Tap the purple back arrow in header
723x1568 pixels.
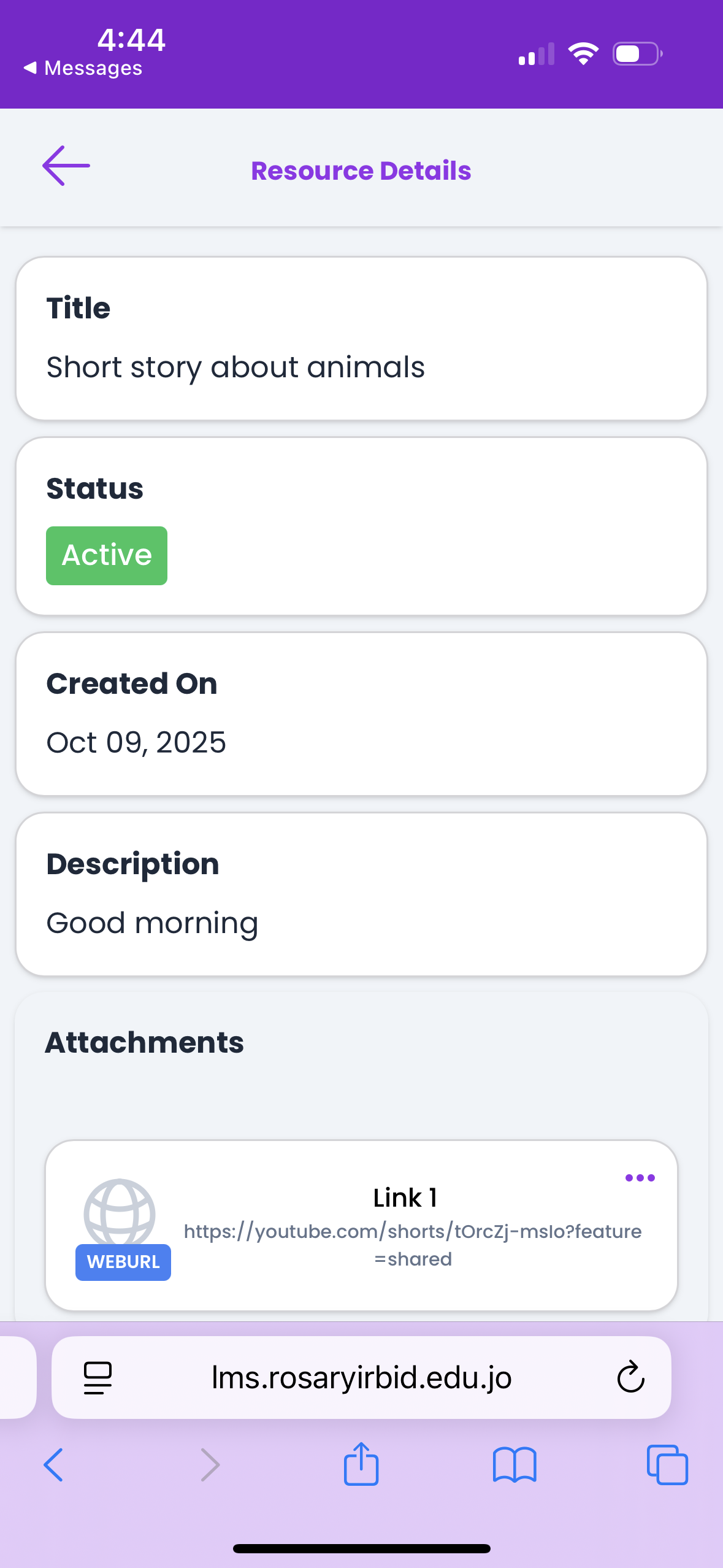point(66,166)
